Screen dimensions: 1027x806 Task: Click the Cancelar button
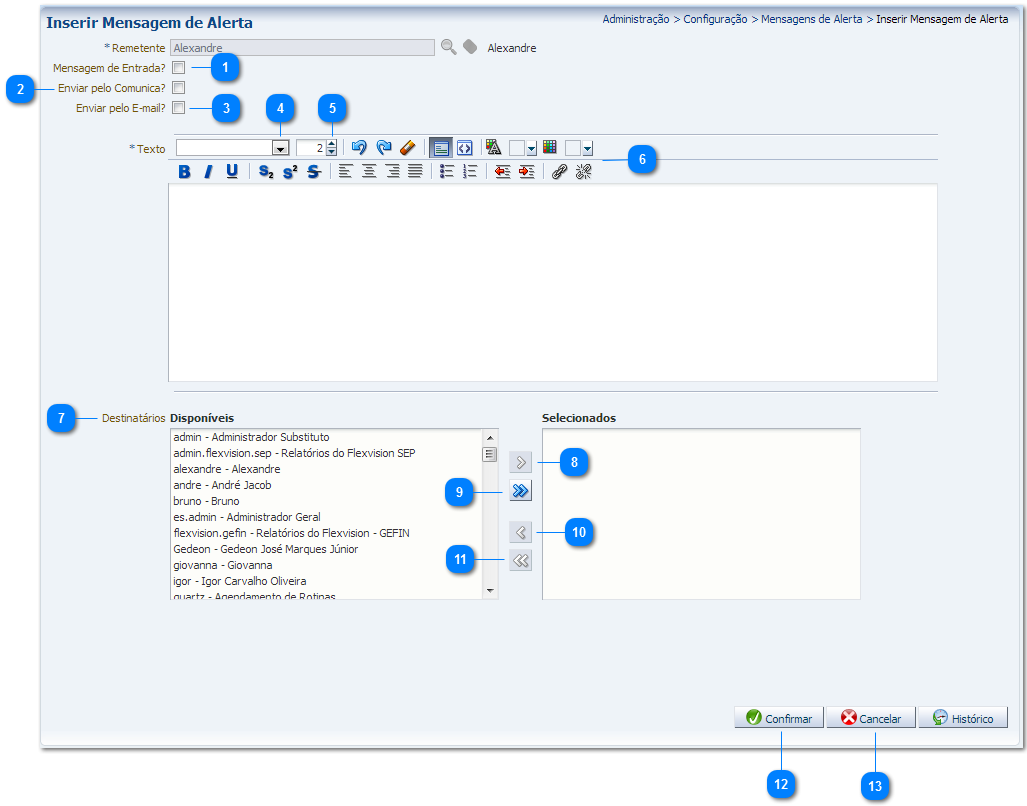tap(870, 718)
